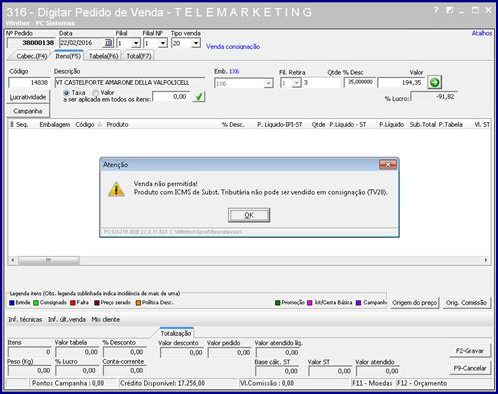Viewport: 498px width, 394px height.
Task: Click F11 - Moedas in status bar
Action: coord(372,383)
